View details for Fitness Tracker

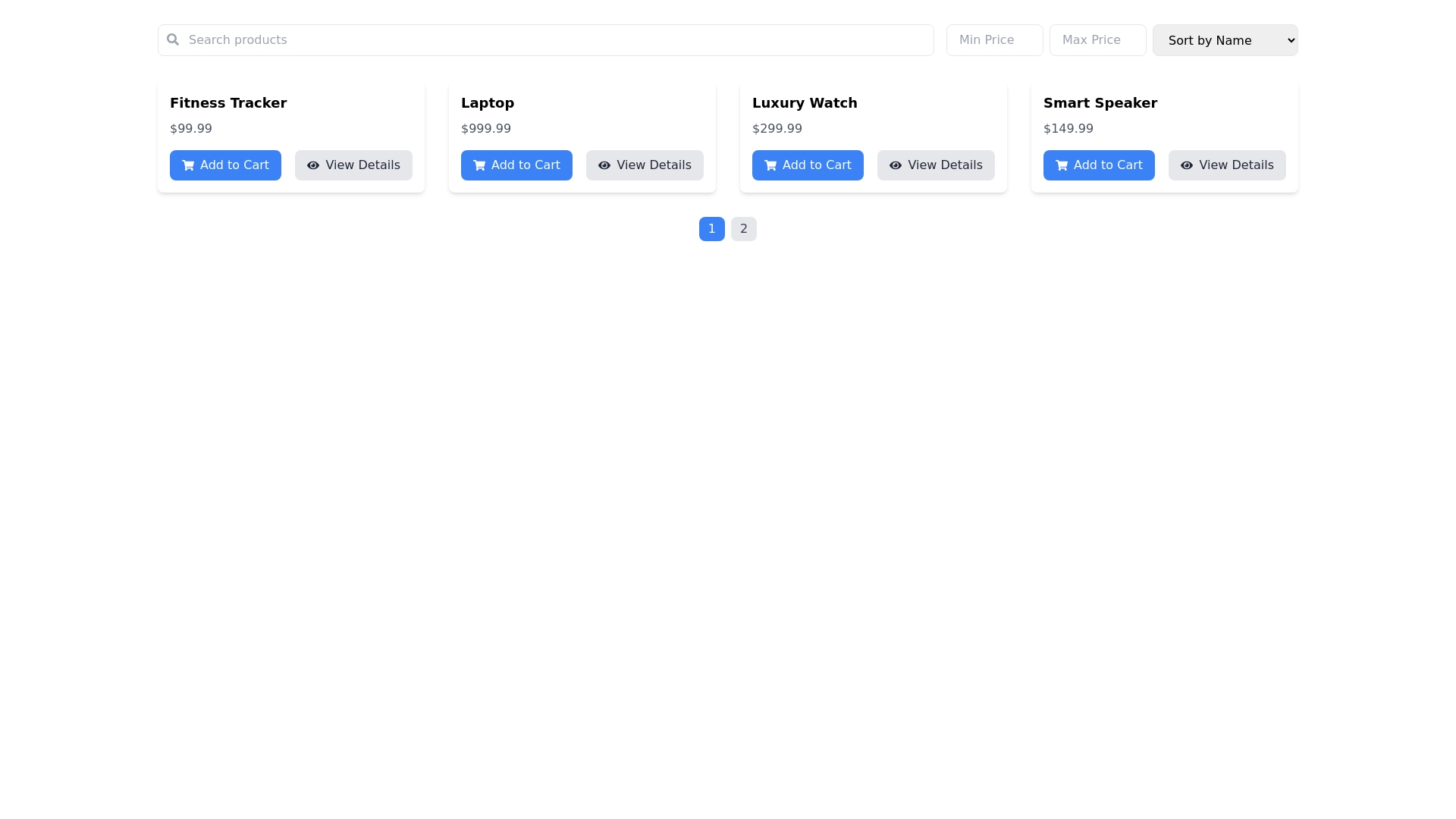point(353,165)
